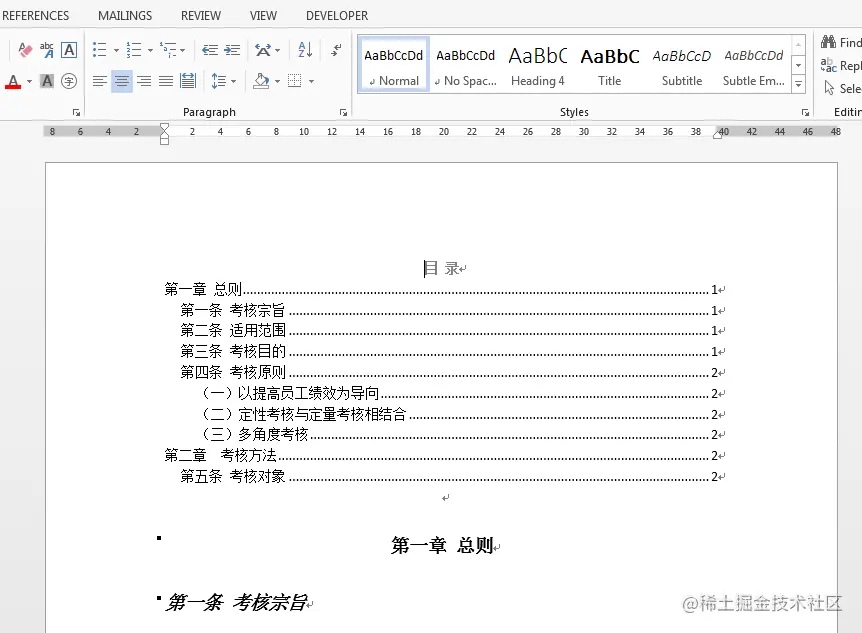The image size is (862, 633).
Task: Click the Sort icon in Paragraph group
Action: (x=303, y=49)
